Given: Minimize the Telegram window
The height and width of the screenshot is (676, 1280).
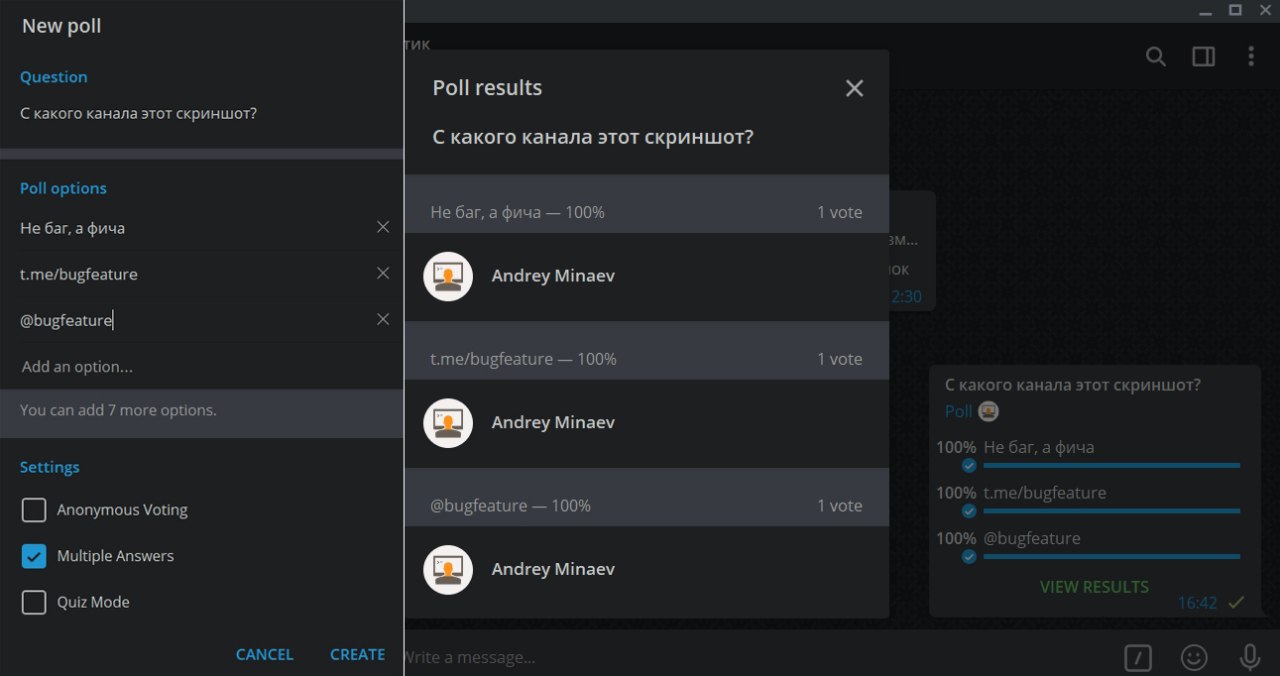Looking at the screenshot, I should point(1205,11).
